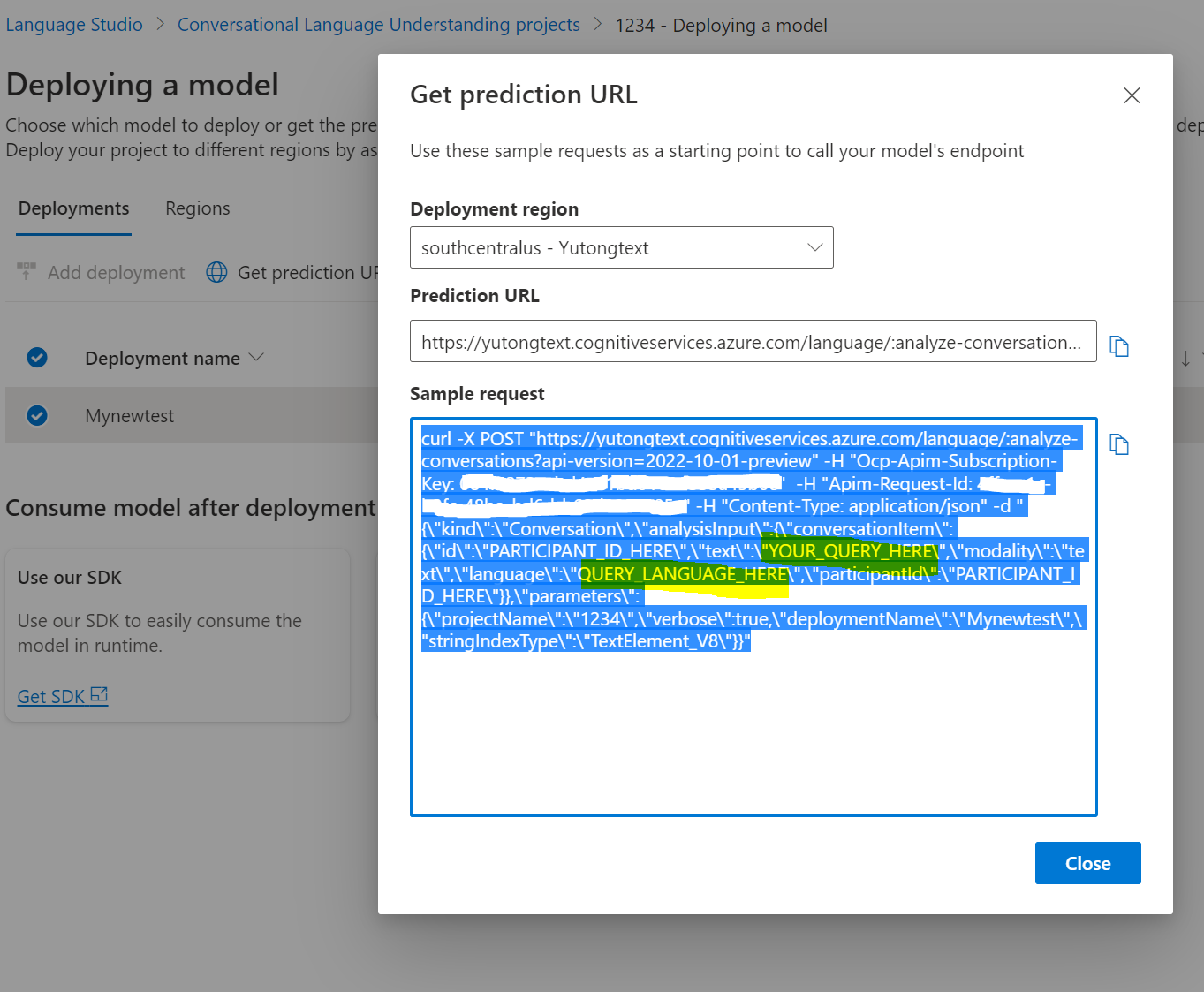Screen dimensions: 1204x992
Task: Click the globe icon beside Get prediction URL
Action: tap(216, 272)
